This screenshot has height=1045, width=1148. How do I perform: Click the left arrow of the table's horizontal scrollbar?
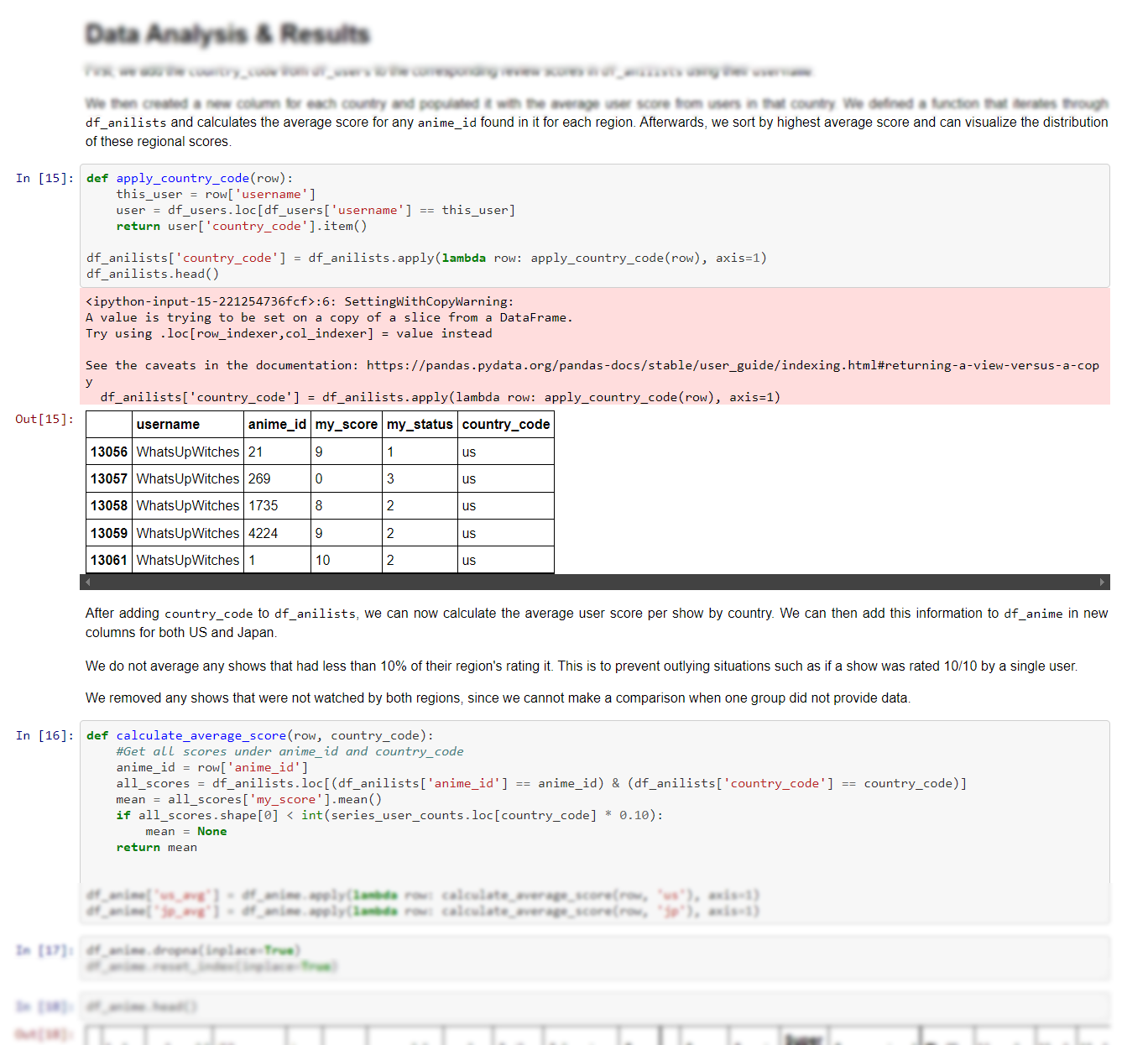click(87, 582)
